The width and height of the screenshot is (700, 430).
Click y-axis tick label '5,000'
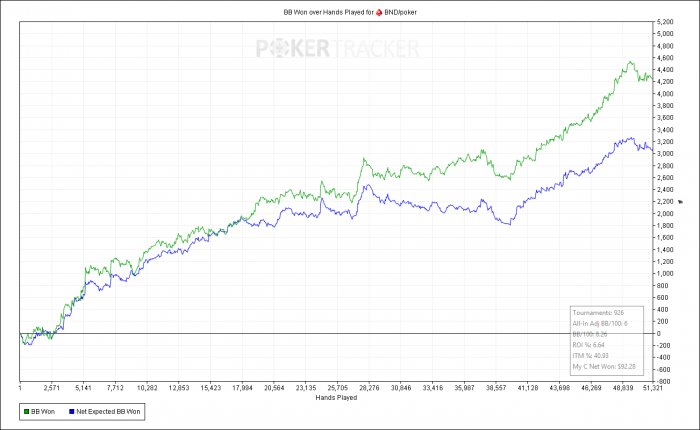pos(665,34)
